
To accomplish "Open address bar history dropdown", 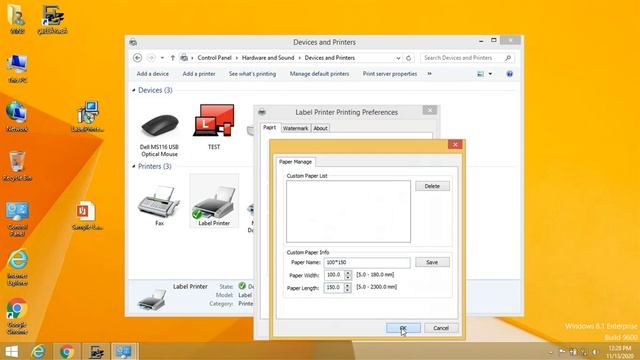I will [398, 58].
